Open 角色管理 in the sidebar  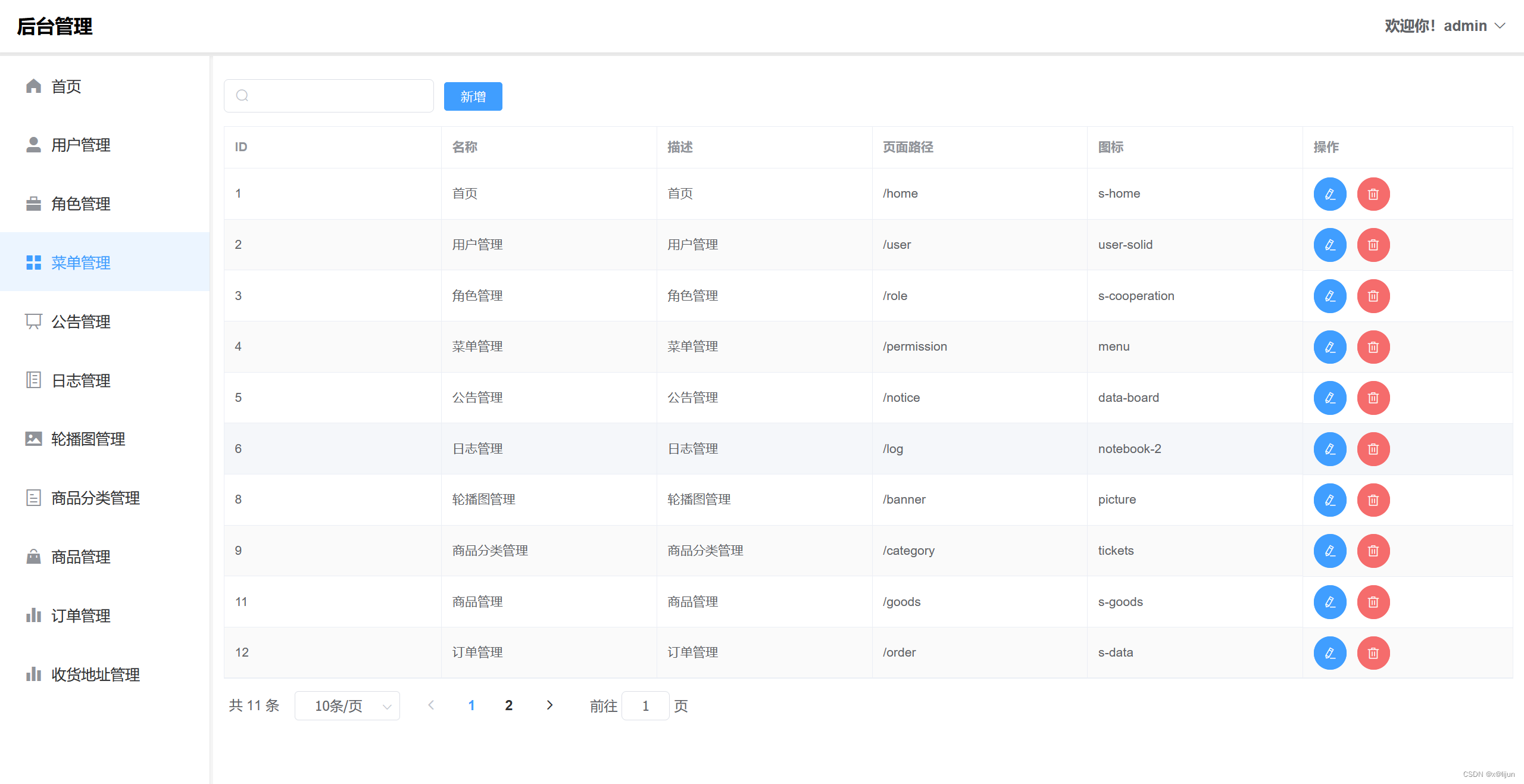click(x=105, y=204)
